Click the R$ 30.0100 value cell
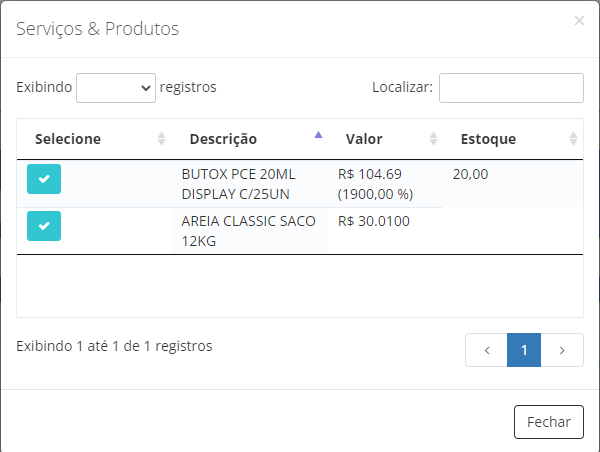The width and height of the screenshot is (600, 452). pos(374,221)
